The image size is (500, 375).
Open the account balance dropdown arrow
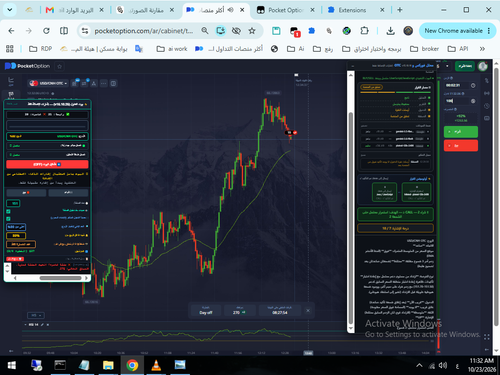click(x=447, y=66)
